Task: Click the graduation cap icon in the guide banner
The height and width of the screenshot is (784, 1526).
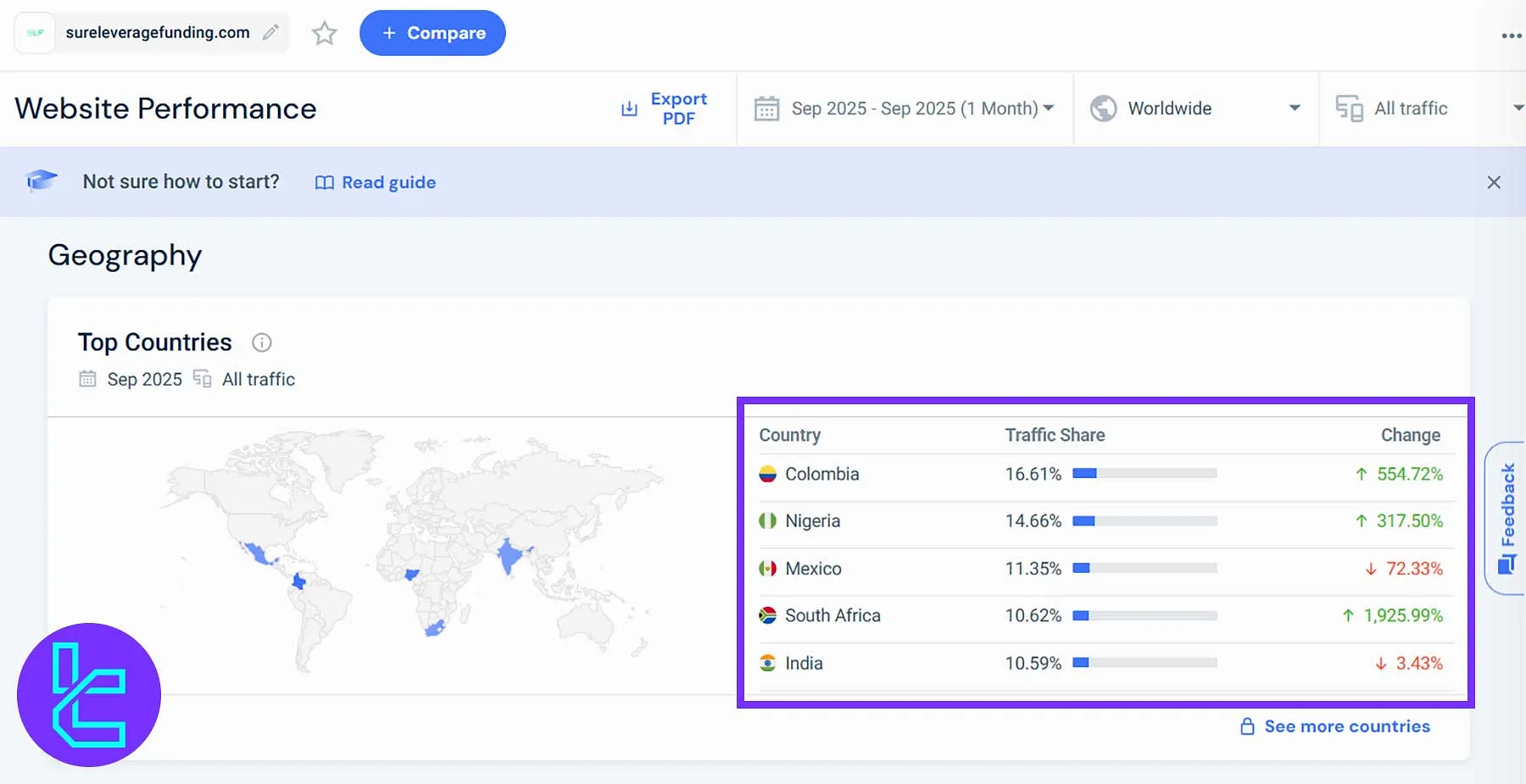Action: [42, 180]
